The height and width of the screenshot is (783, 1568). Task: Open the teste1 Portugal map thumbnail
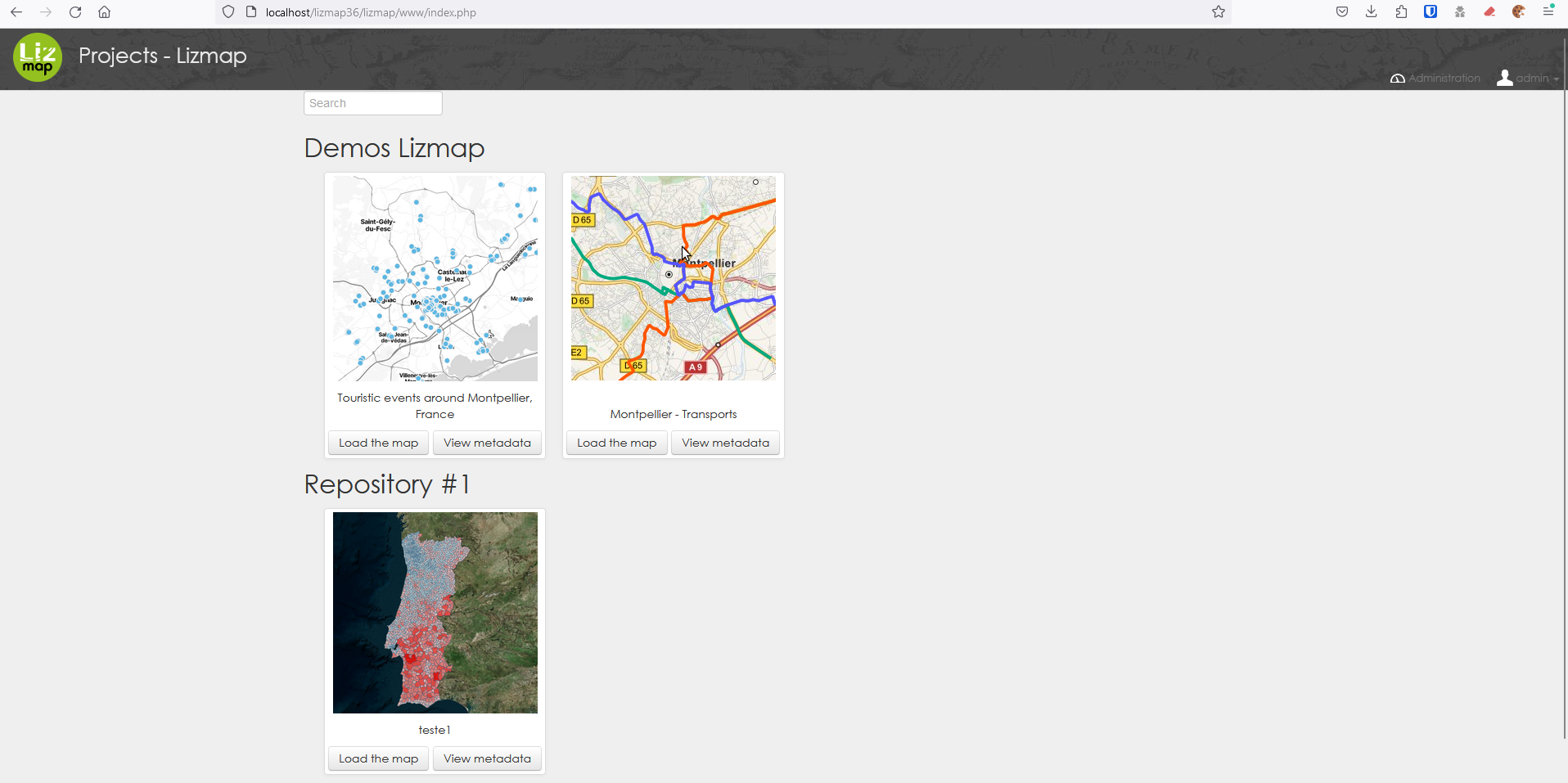(x=435, y=612)
